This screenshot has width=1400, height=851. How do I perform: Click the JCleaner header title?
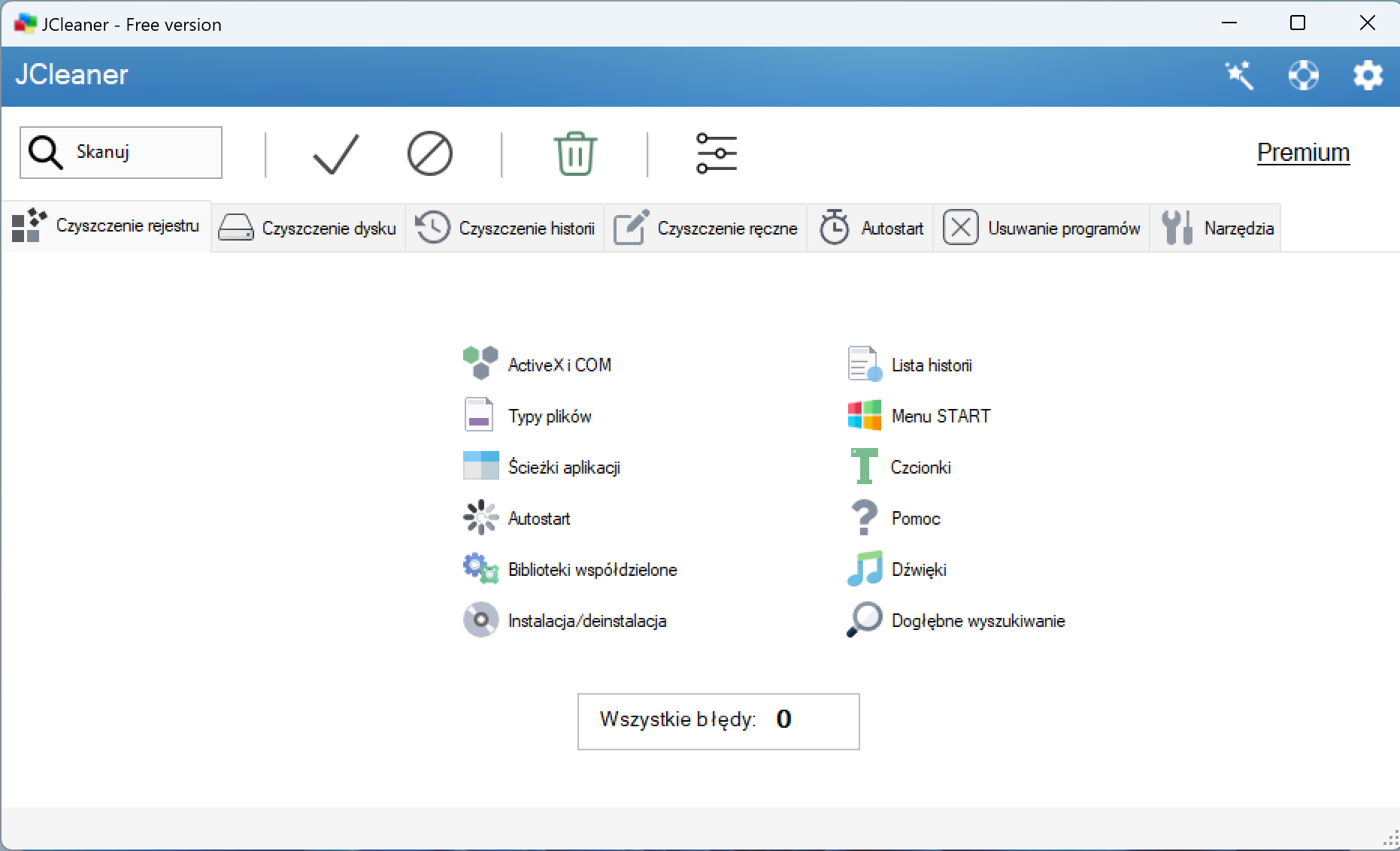point(71,74)
